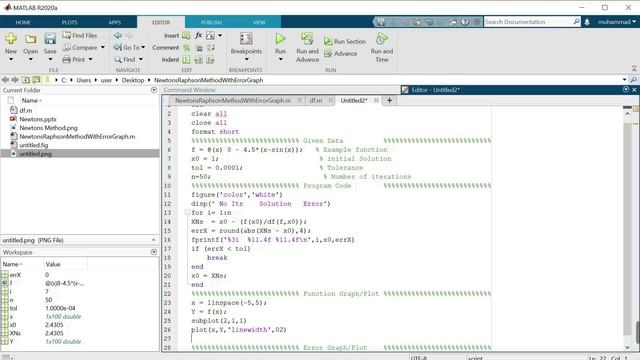Collapse the untitled.png details panel

[x=153, y=240]
